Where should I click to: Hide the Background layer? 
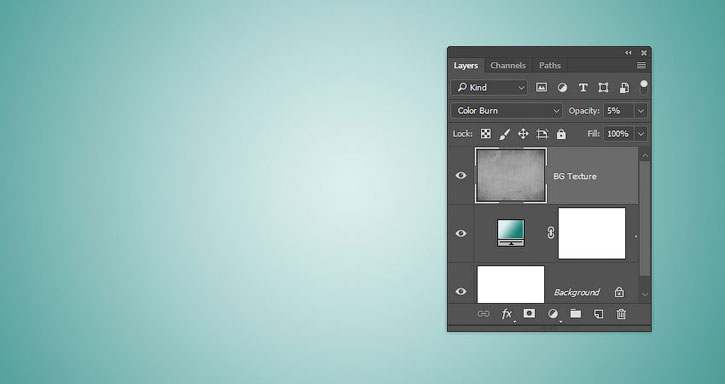[x=461, y=291]
